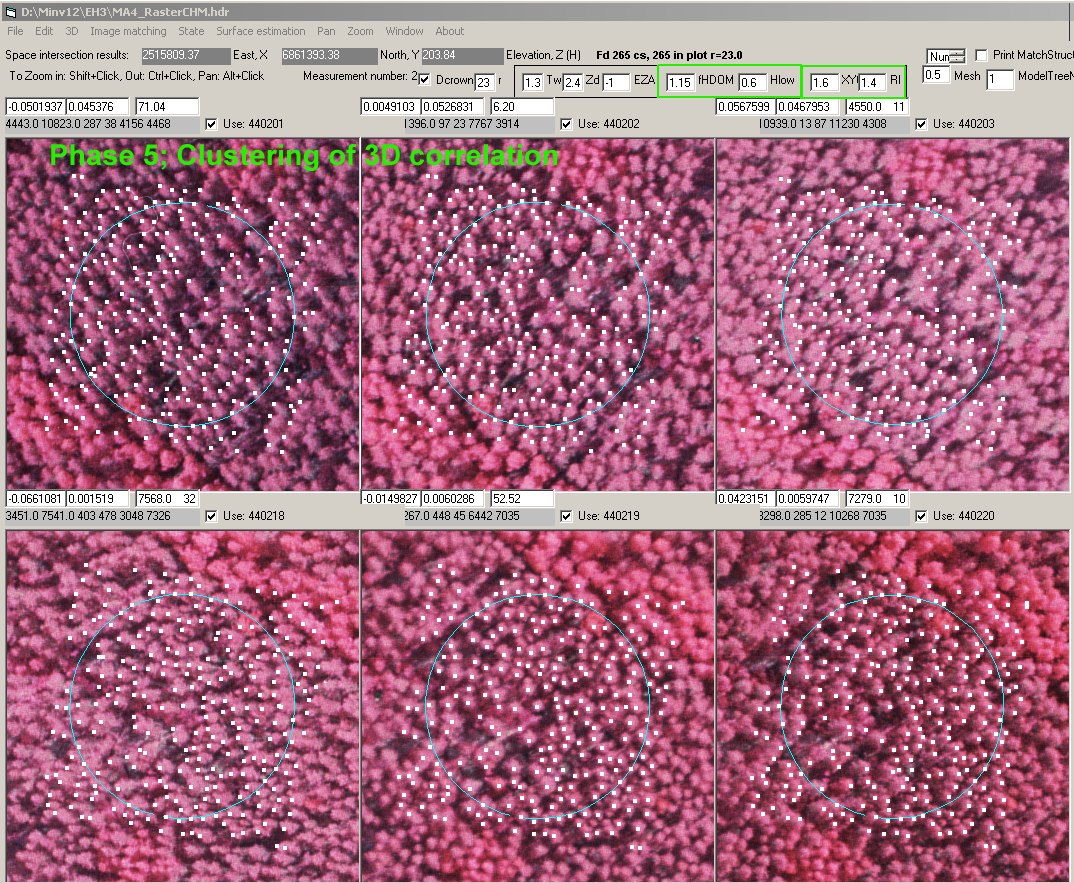Open the 3D menu
Screen dimensions: 1074x883
pyautogui.click(x=71, y=31)
